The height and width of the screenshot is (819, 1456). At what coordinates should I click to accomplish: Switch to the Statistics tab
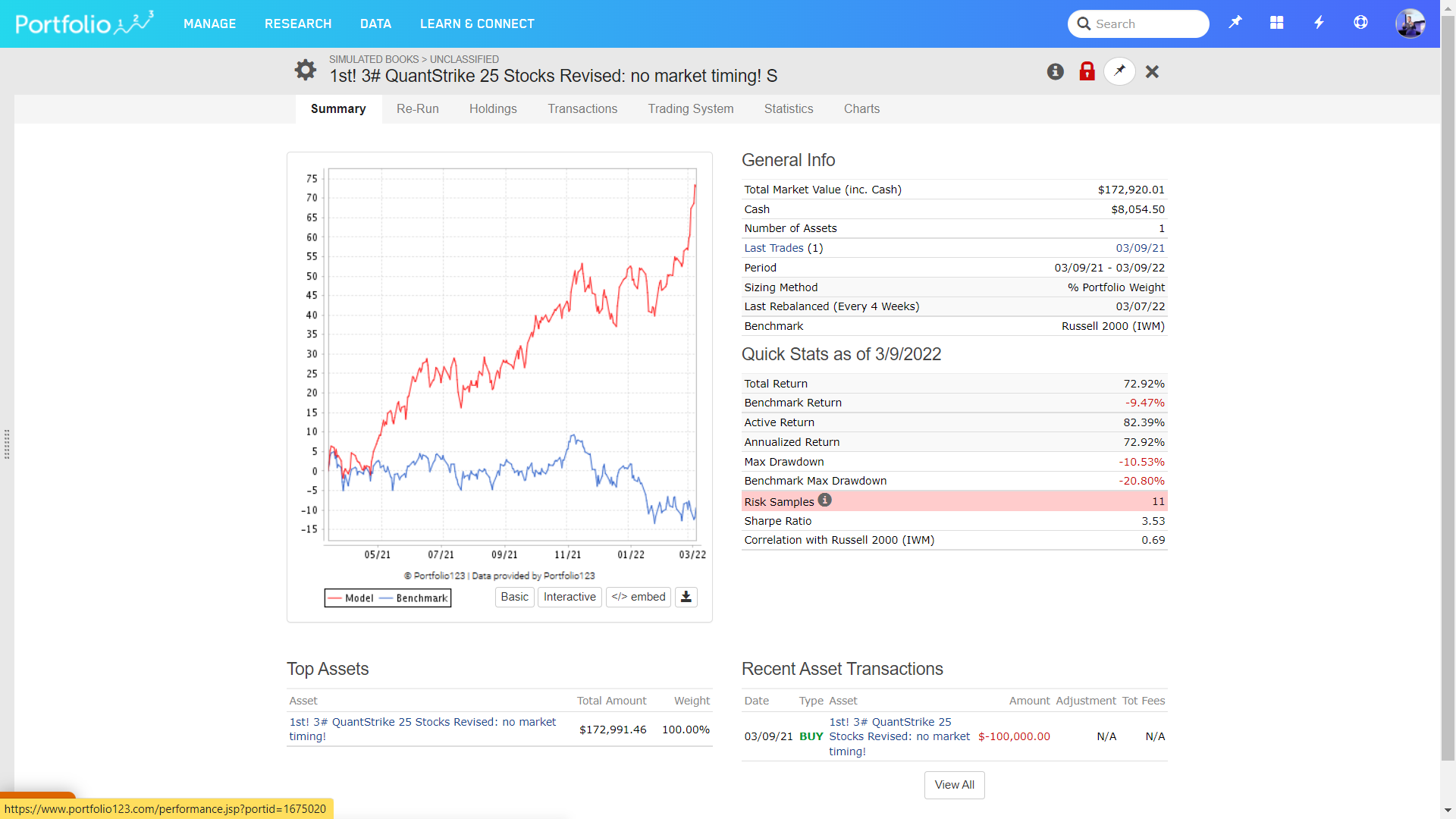click(x=789, y=108)
